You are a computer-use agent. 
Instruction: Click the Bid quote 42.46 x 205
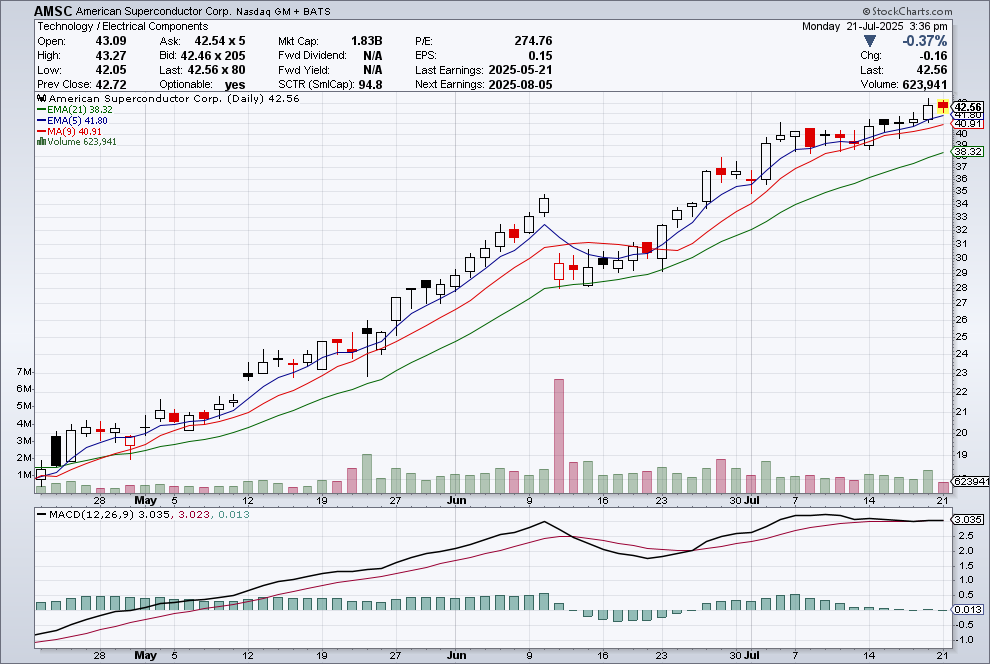[212, 56]
